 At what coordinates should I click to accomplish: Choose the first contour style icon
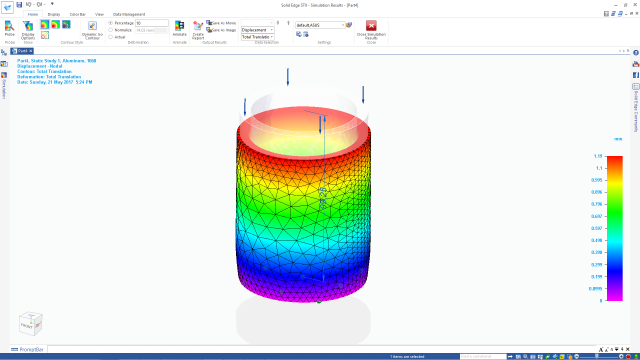[44, 24]
